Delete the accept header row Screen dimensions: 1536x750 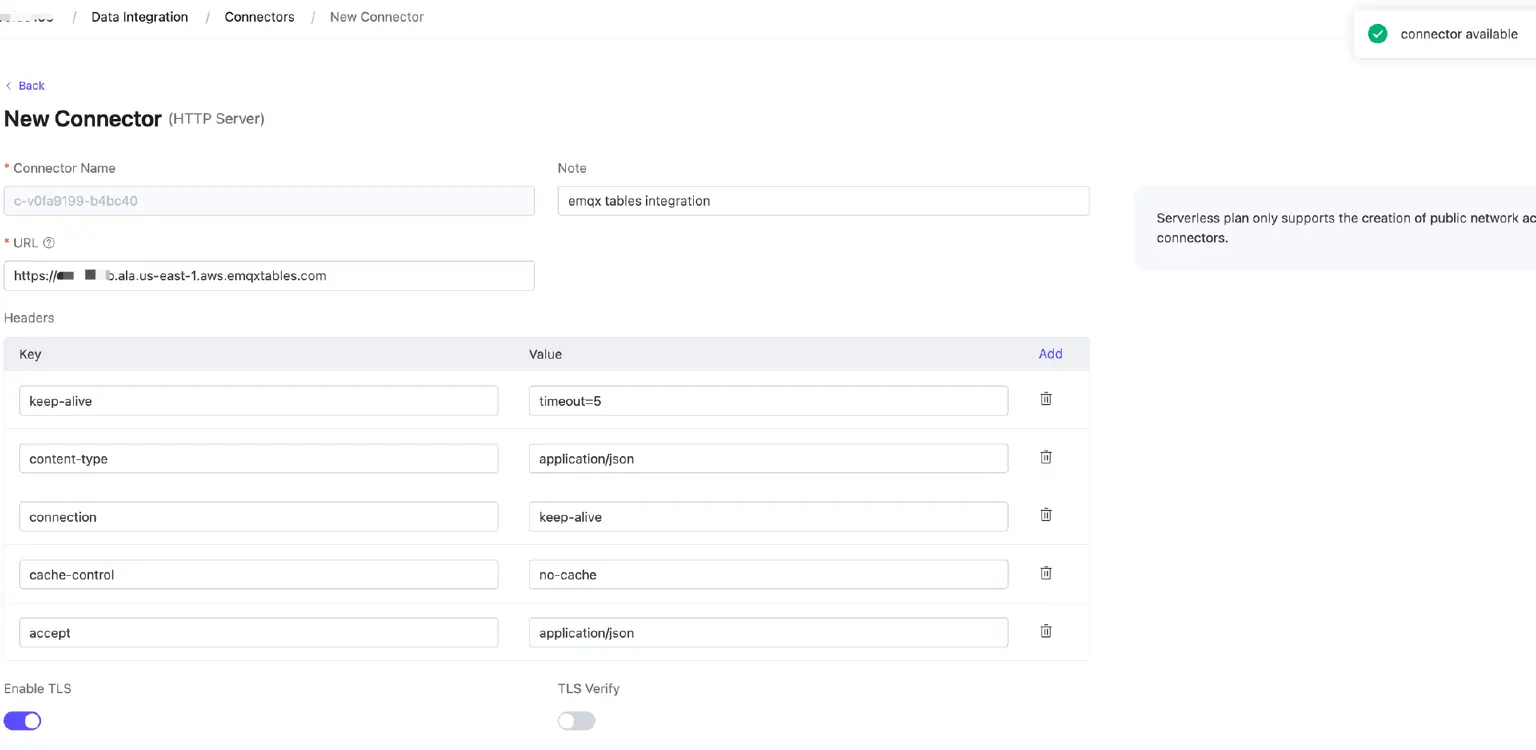click(1046, 631)
